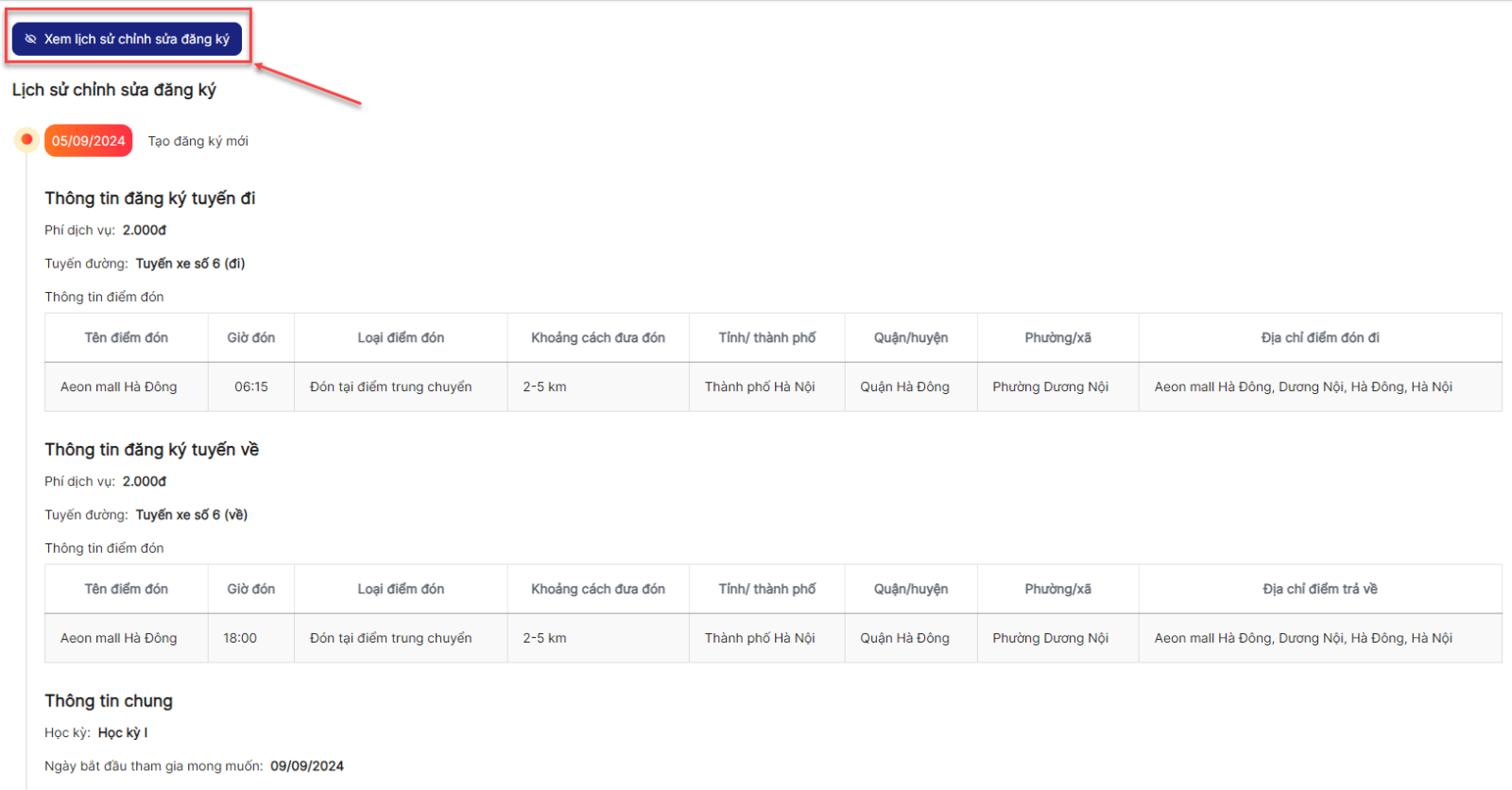This screenshot has width=1512, height=790.
Task: Click the 'Thông tin chung' heading
Action: [x=109, y=701]
